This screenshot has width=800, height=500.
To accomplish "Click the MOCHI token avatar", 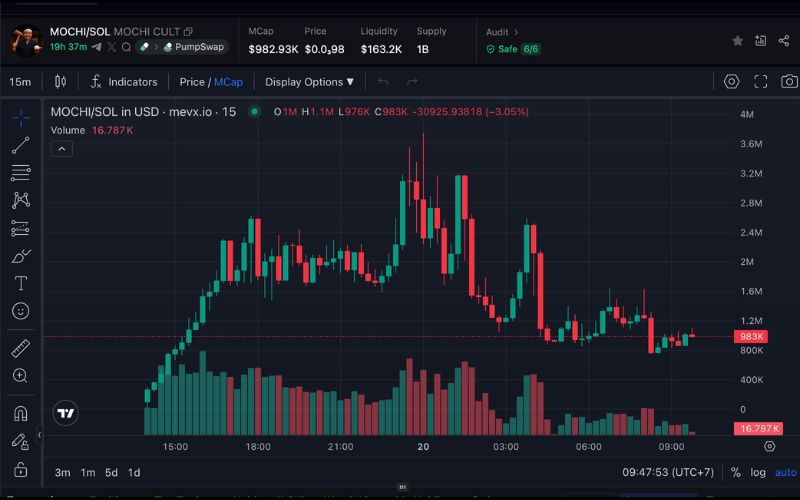I will (x=27, y=41).
